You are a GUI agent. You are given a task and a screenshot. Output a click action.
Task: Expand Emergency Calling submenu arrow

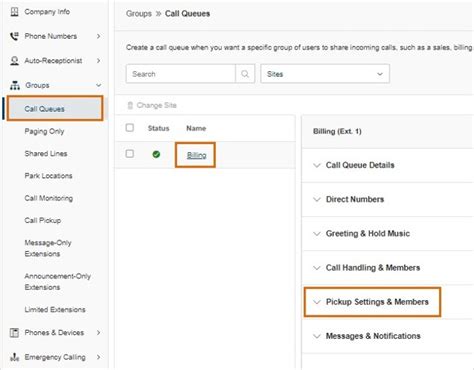(98, 357)
